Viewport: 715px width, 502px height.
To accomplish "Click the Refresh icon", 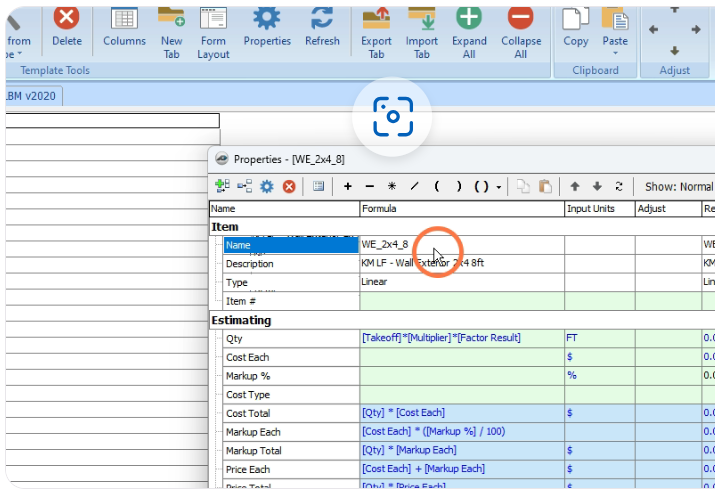I will tap(322, 27).
